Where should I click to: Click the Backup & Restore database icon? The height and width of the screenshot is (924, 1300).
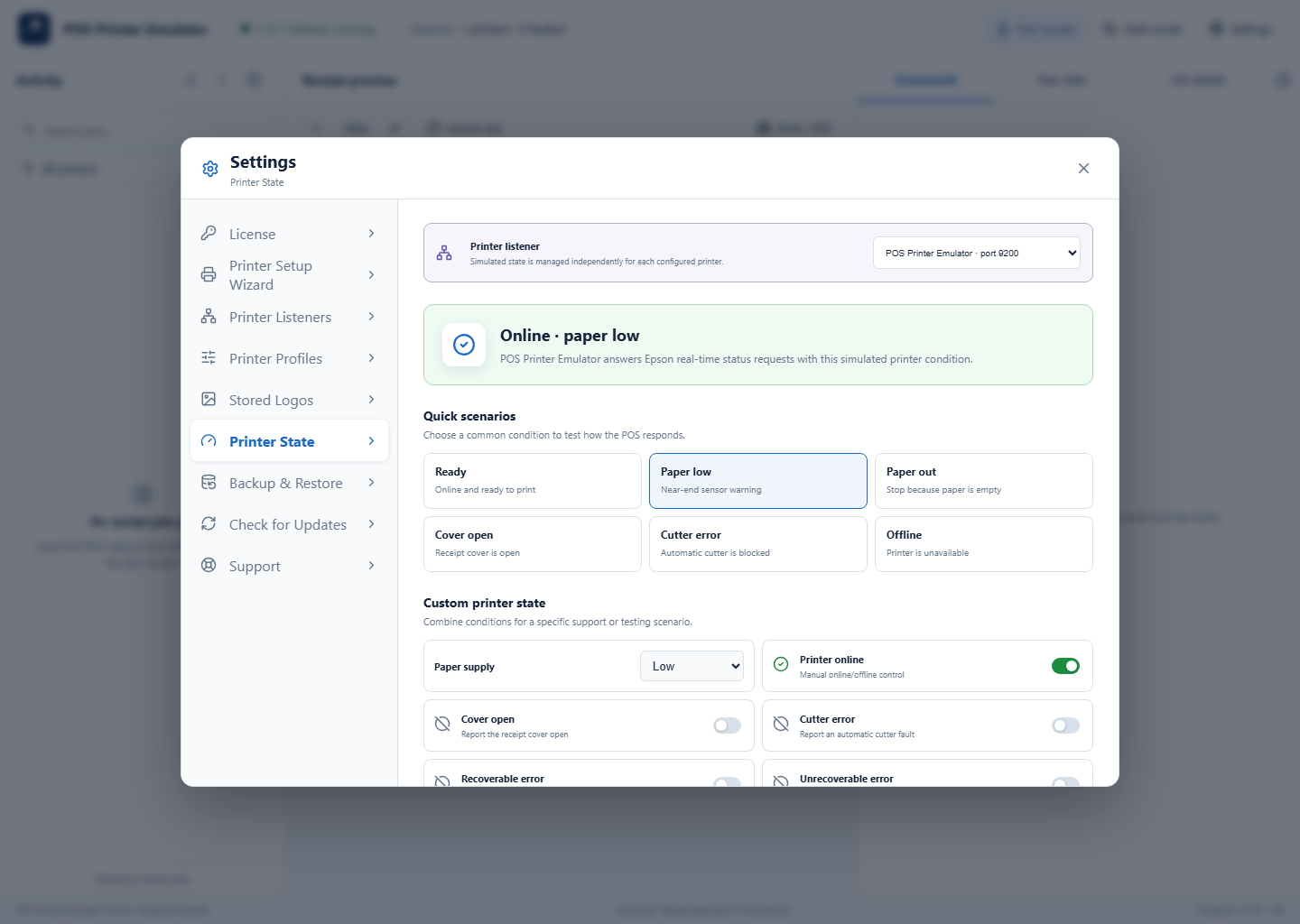pyautogui.click(x=209, y=482)
